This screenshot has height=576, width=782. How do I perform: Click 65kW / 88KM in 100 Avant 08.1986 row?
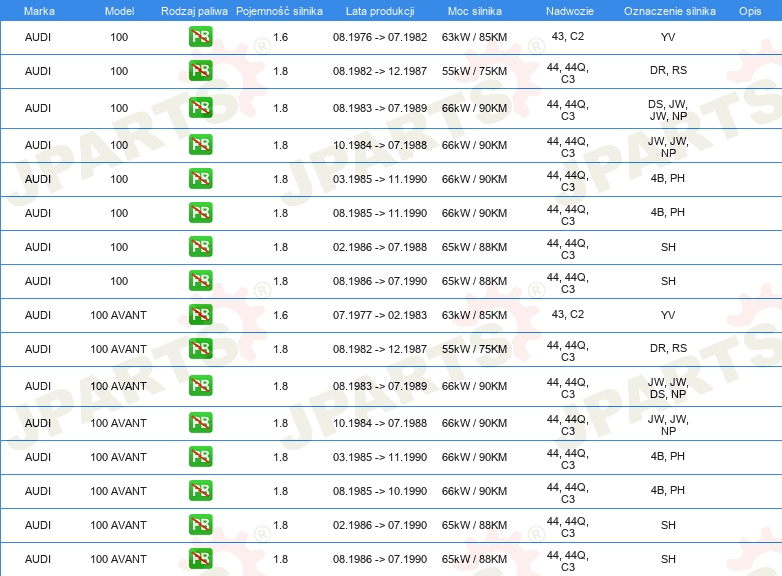[474, 559]
